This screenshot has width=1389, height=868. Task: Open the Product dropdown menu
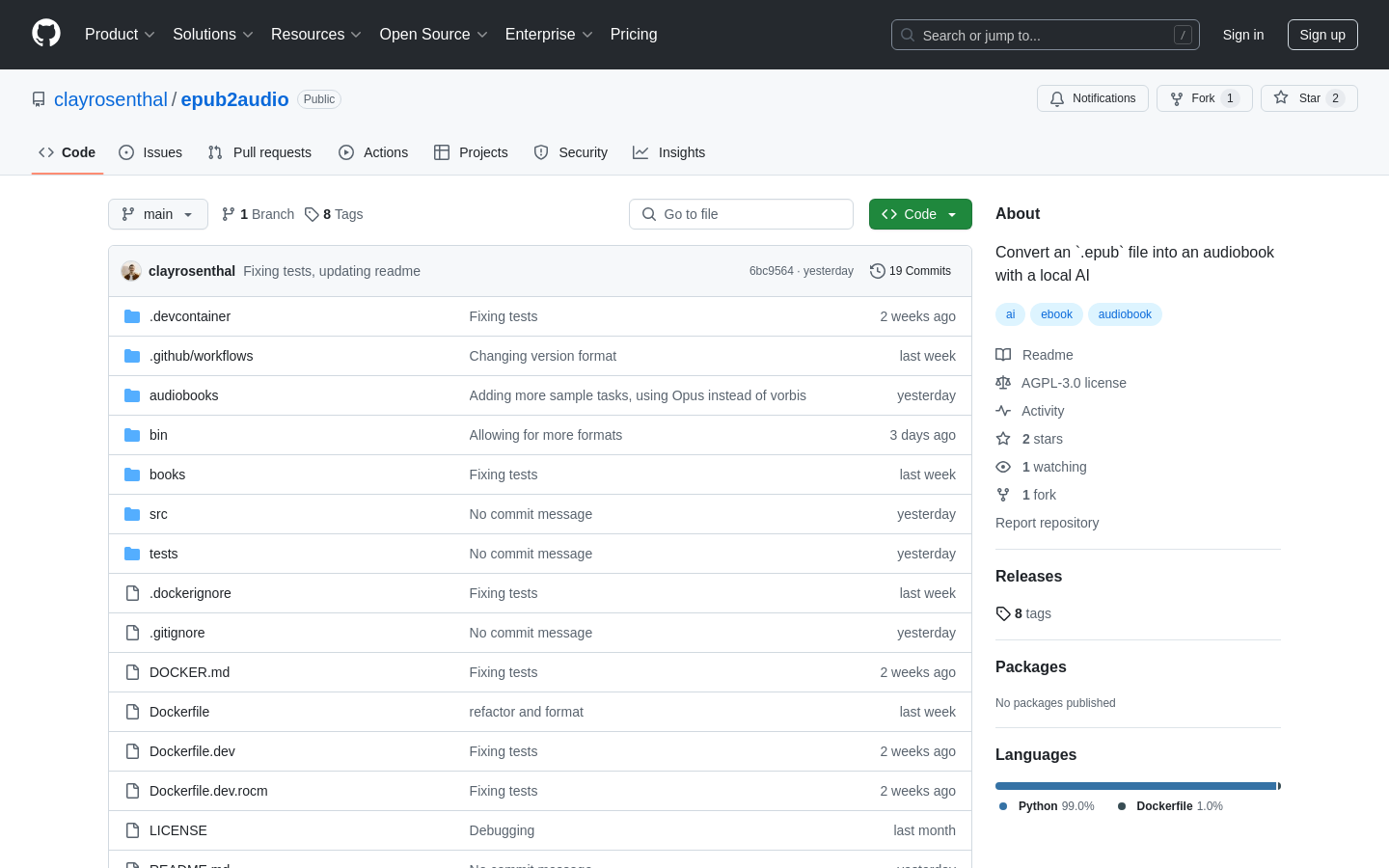point(120,35)
